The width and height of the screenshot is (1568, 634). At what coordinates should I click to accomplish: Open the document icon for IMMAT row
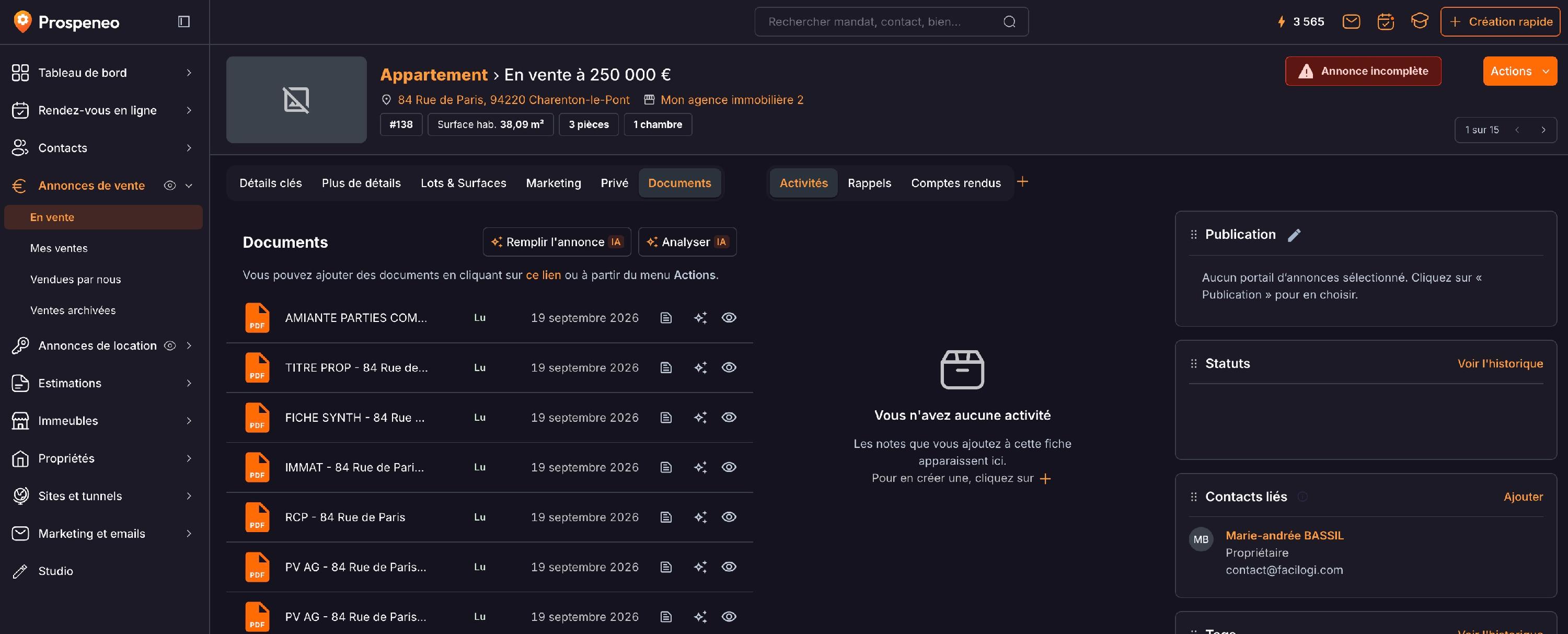666,467
